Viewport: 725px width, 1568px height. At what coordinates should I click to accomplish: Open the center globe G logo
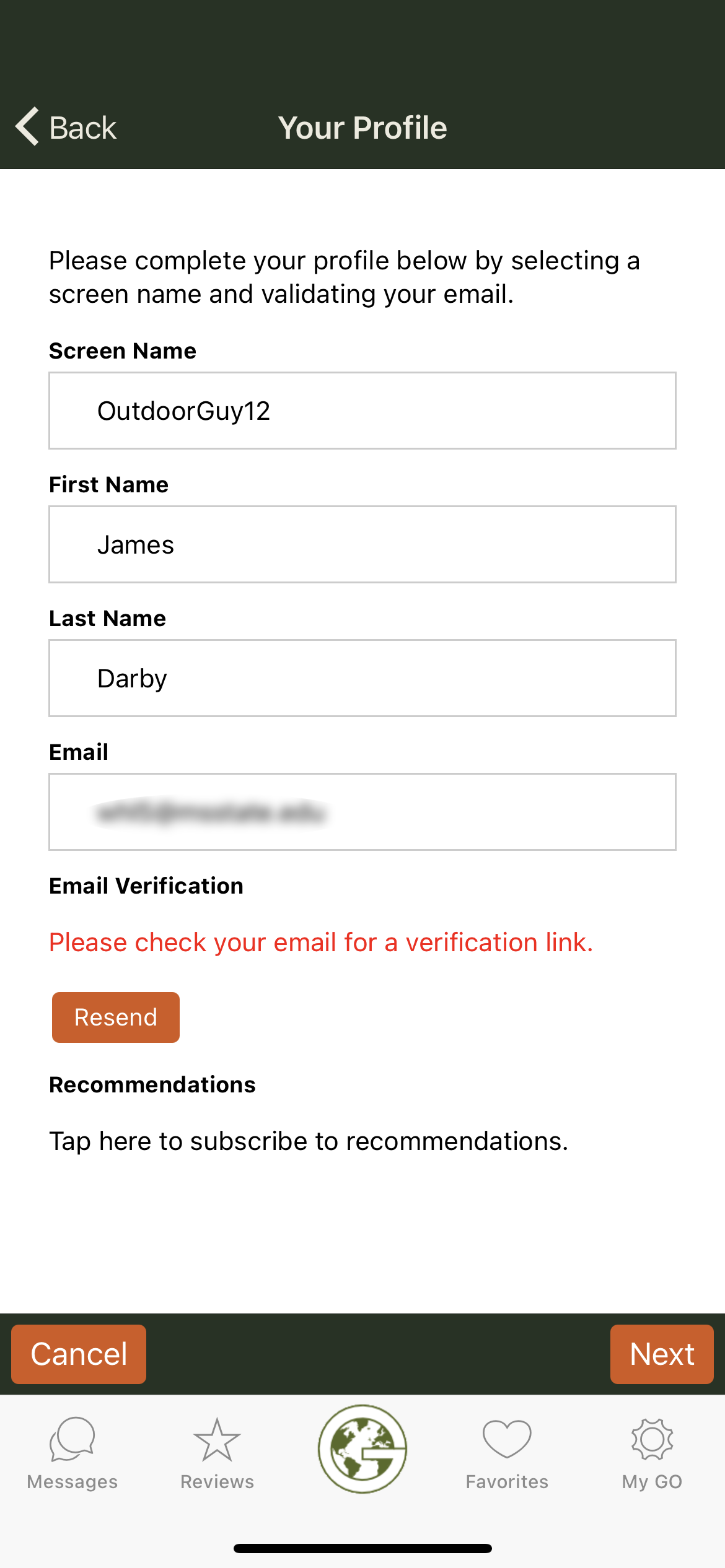[x=362, y=1449]
